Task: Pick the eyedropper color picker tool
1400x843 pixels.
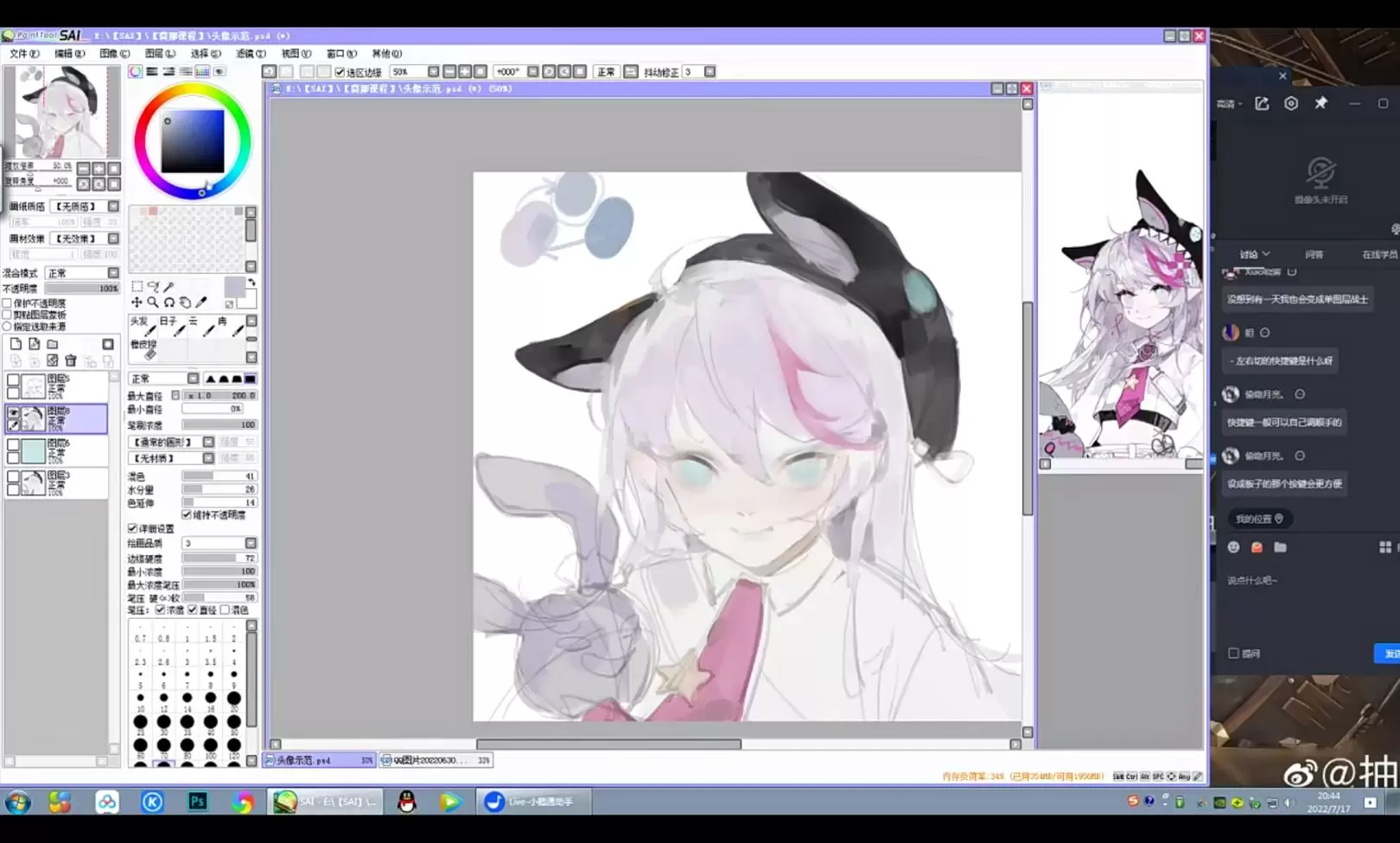Action: point(201,303)
